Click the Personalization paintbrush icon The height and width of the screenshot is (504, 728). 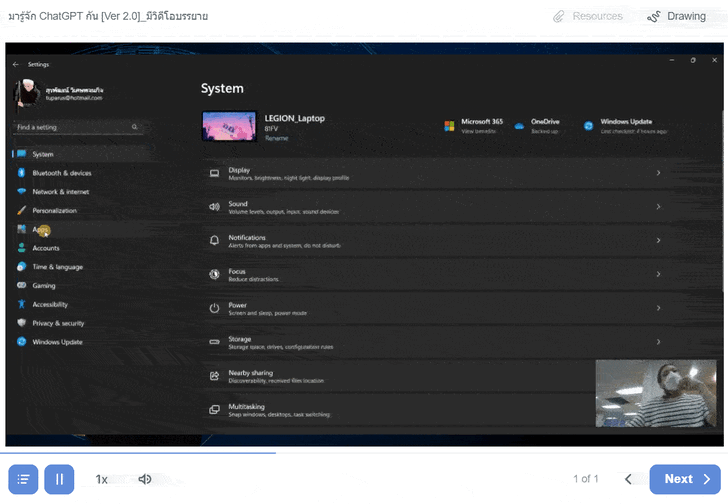pyautogui.click(x=21, y=210)
